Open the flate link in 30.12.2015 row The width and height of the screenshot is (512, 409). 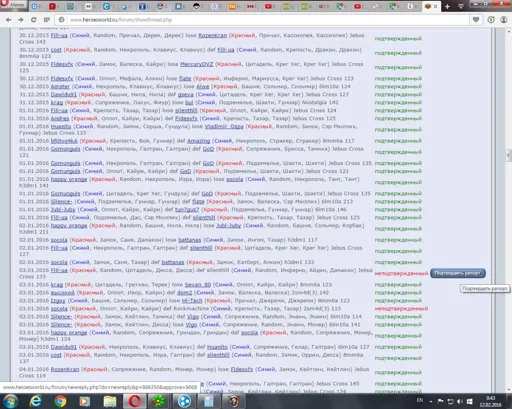click(185, 78)
